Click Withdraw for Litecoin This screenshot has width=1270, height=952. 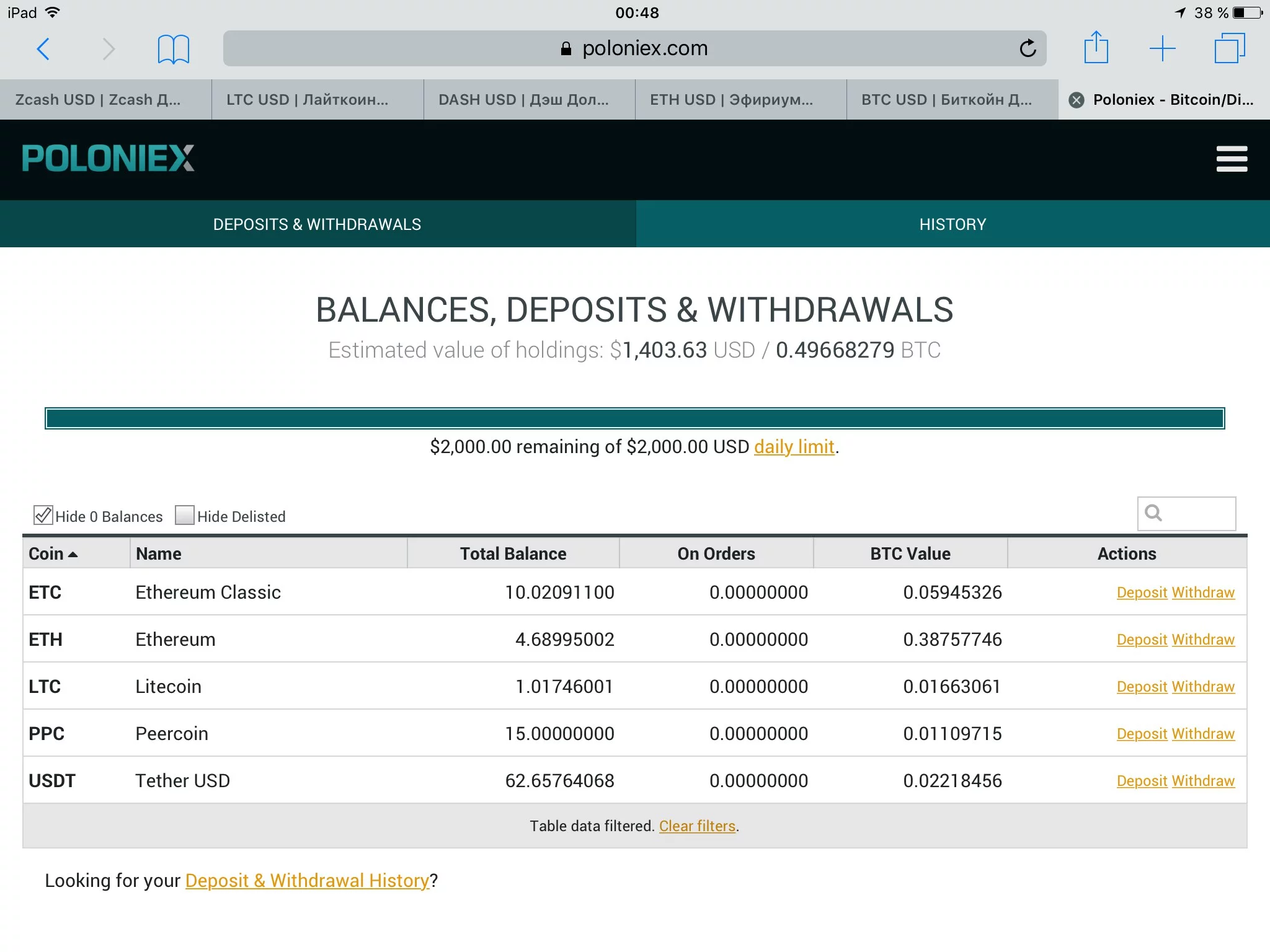pyautogui.click(x=1203, y=687)
